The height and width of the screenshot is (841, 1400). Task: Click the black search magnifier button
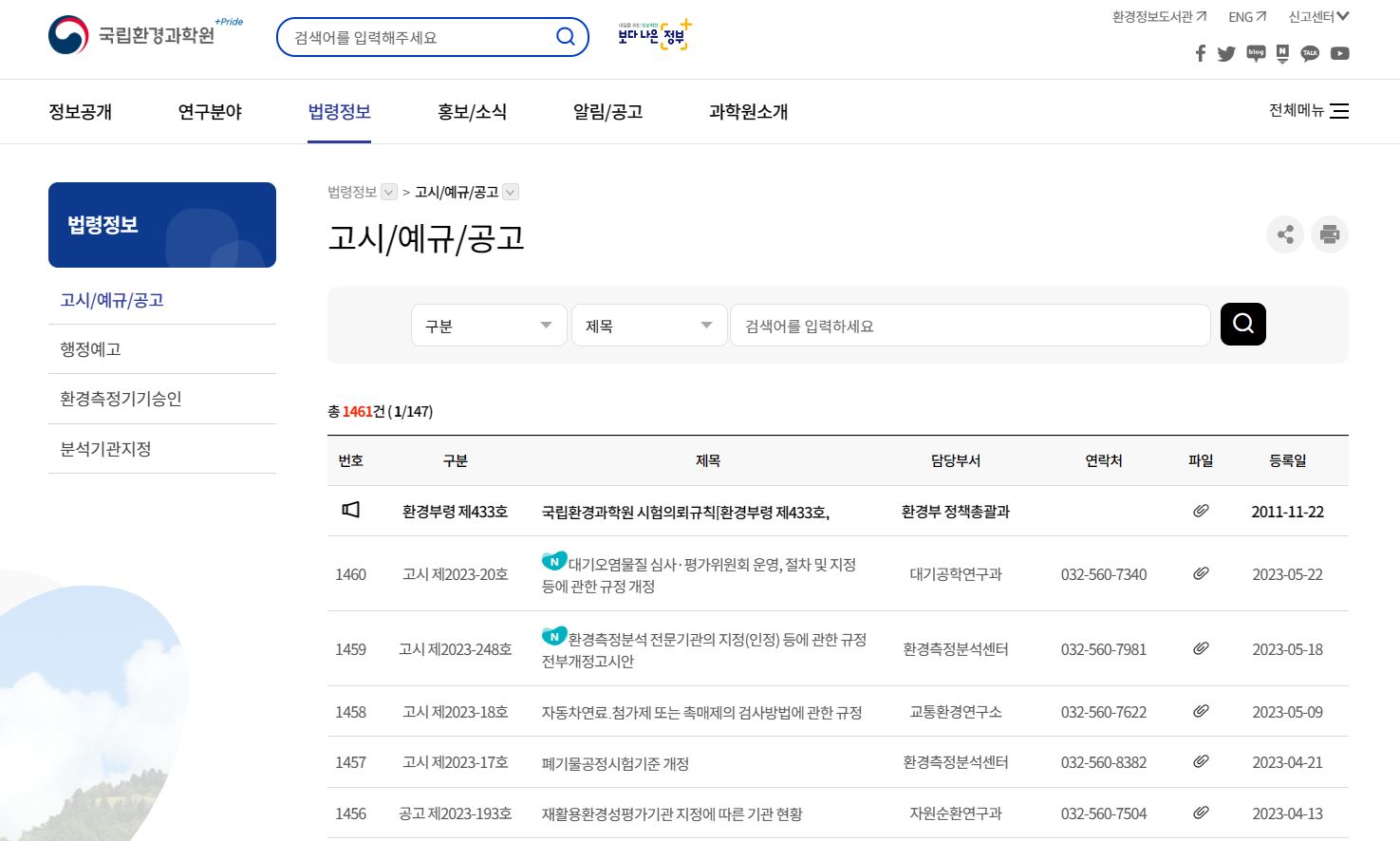pos(1242,324)
